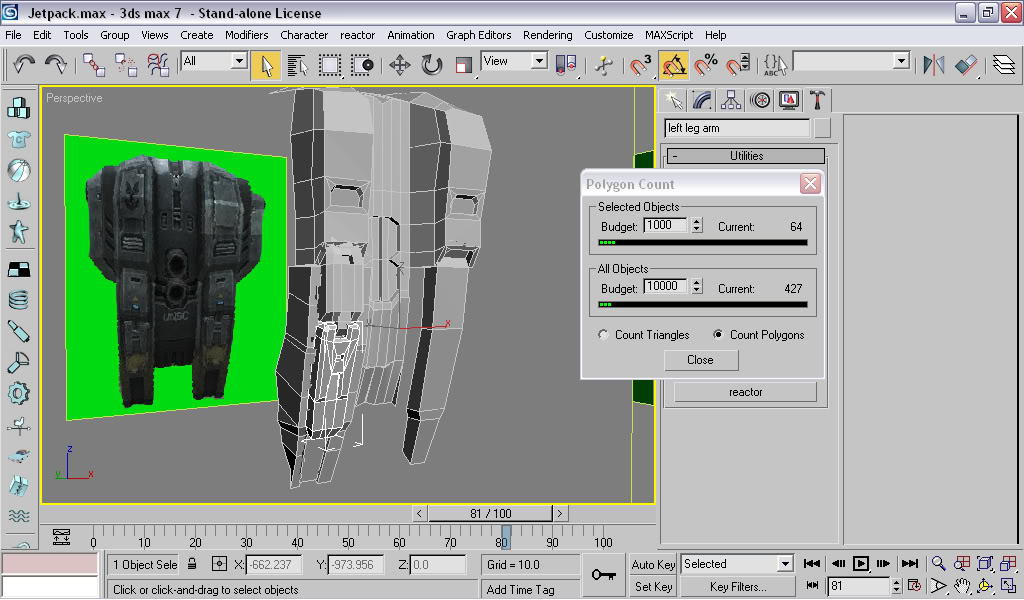Click the reactor Rigid Body Collection icon

tap(18, 108)
